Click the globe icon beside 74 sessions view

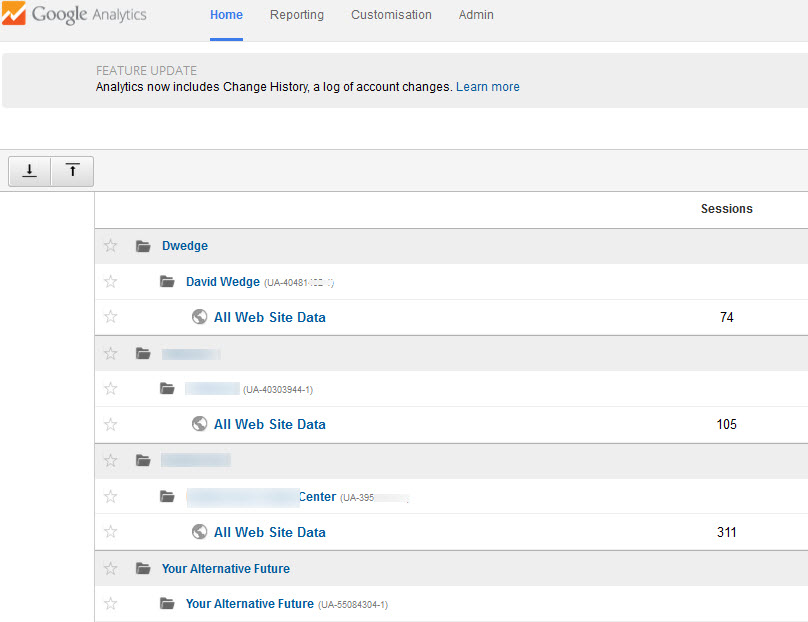(199, 316)
